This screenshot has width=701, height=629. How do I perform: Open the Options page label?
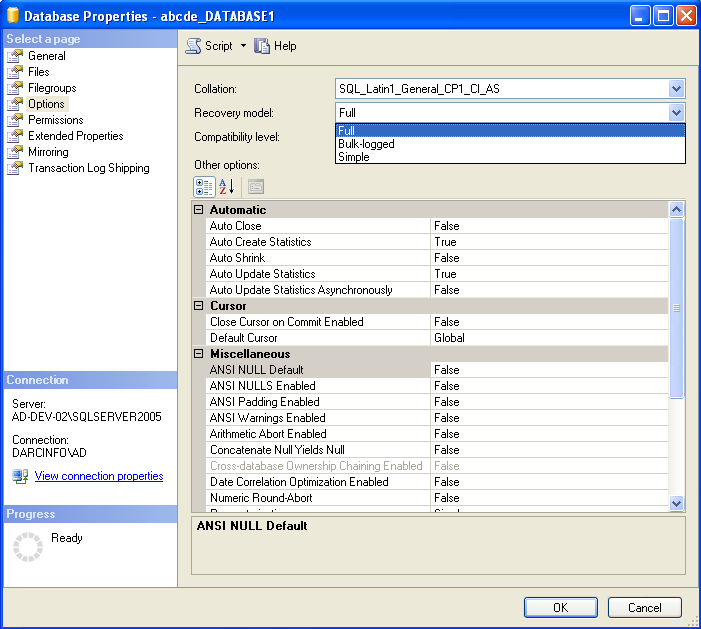point(46,104)
